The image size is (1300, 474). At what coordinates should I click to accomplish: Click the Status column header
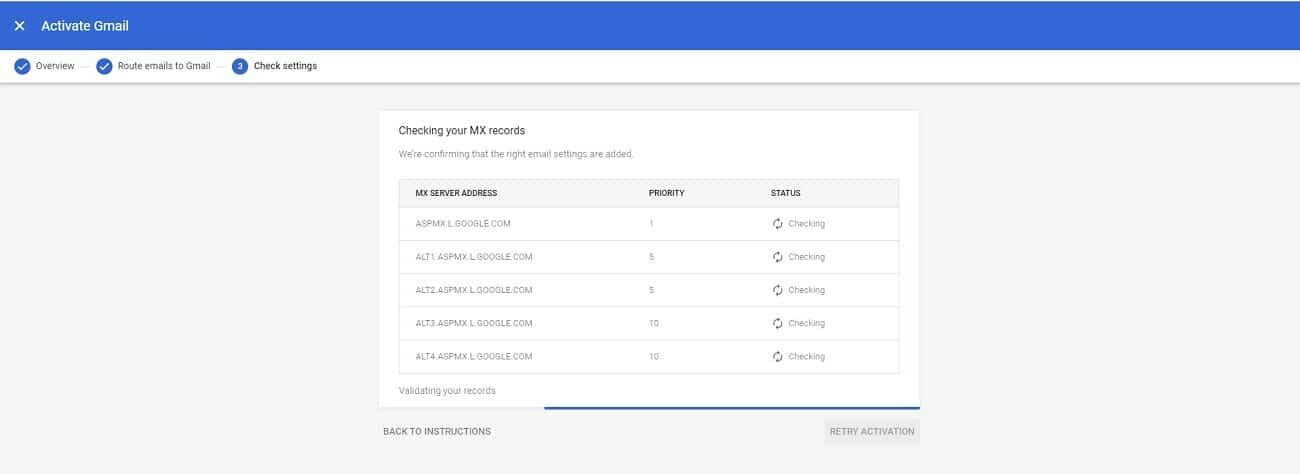point(785,193)
